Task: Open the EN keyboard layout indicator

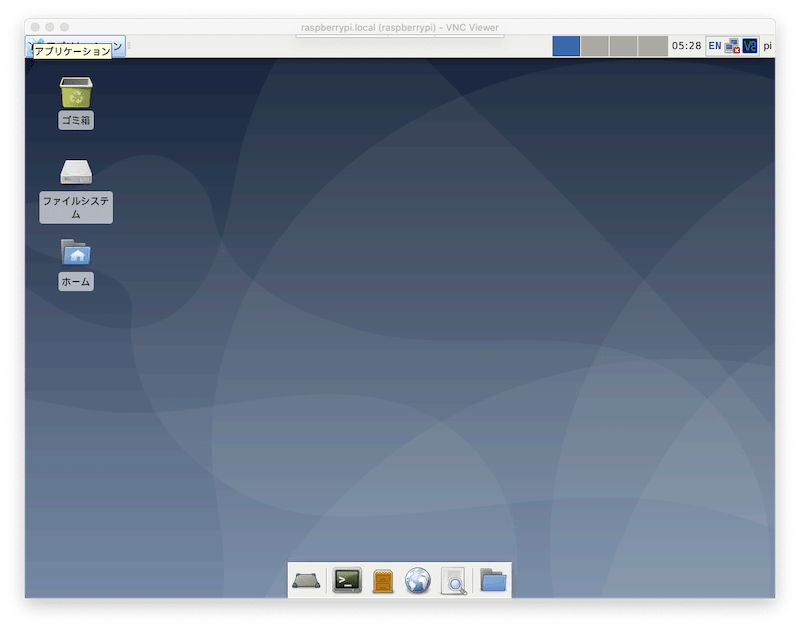Action: click(715, 46)
